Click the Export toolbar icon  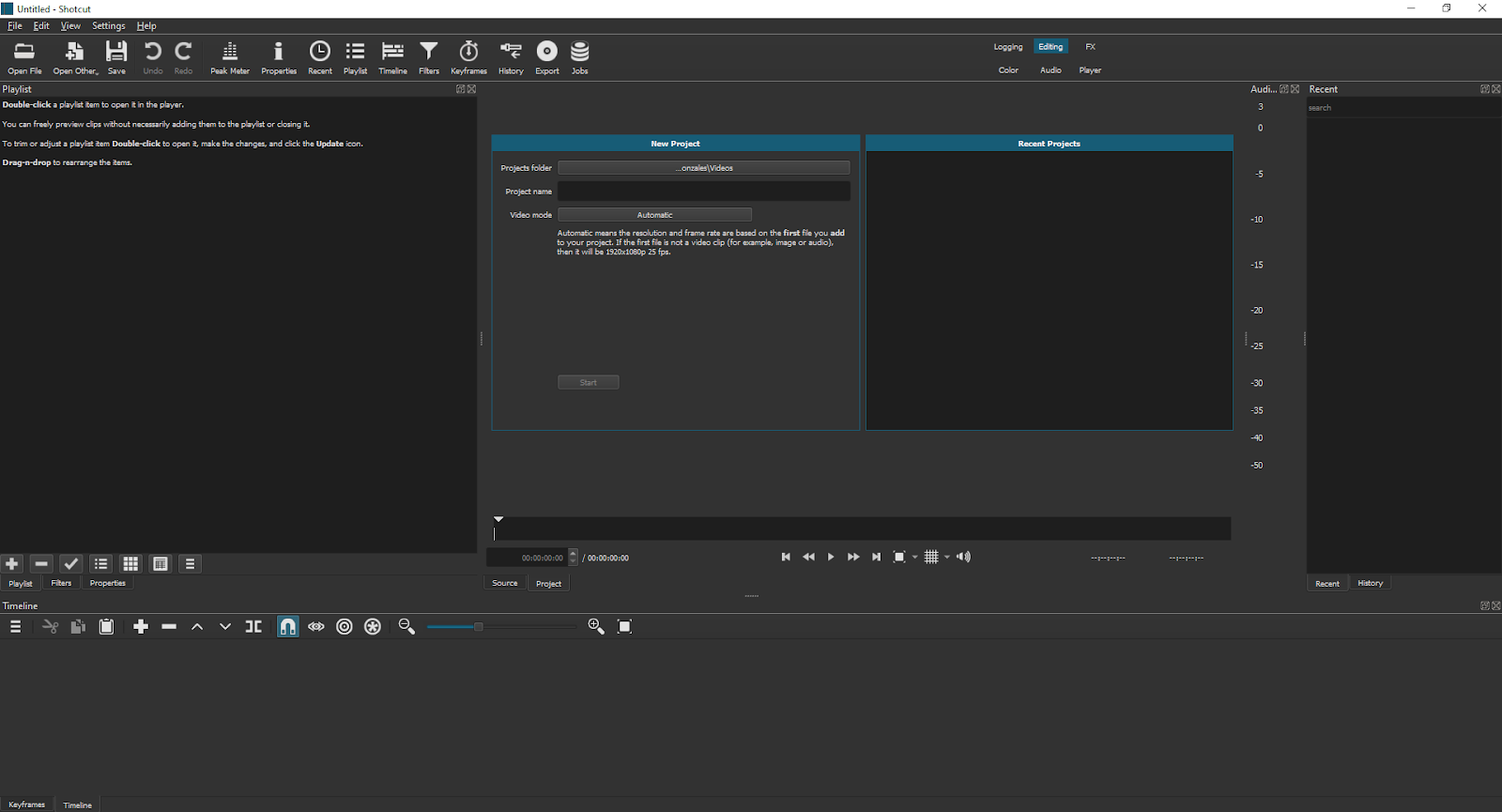click(x=547, y=57)
